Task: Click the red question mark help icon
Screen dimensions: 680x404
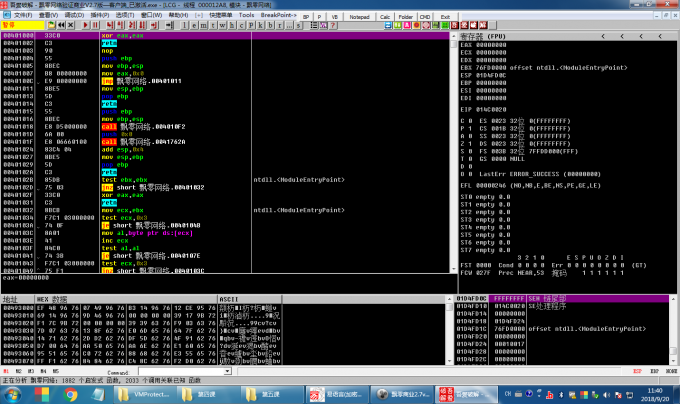Action: [x=333, y=25]
